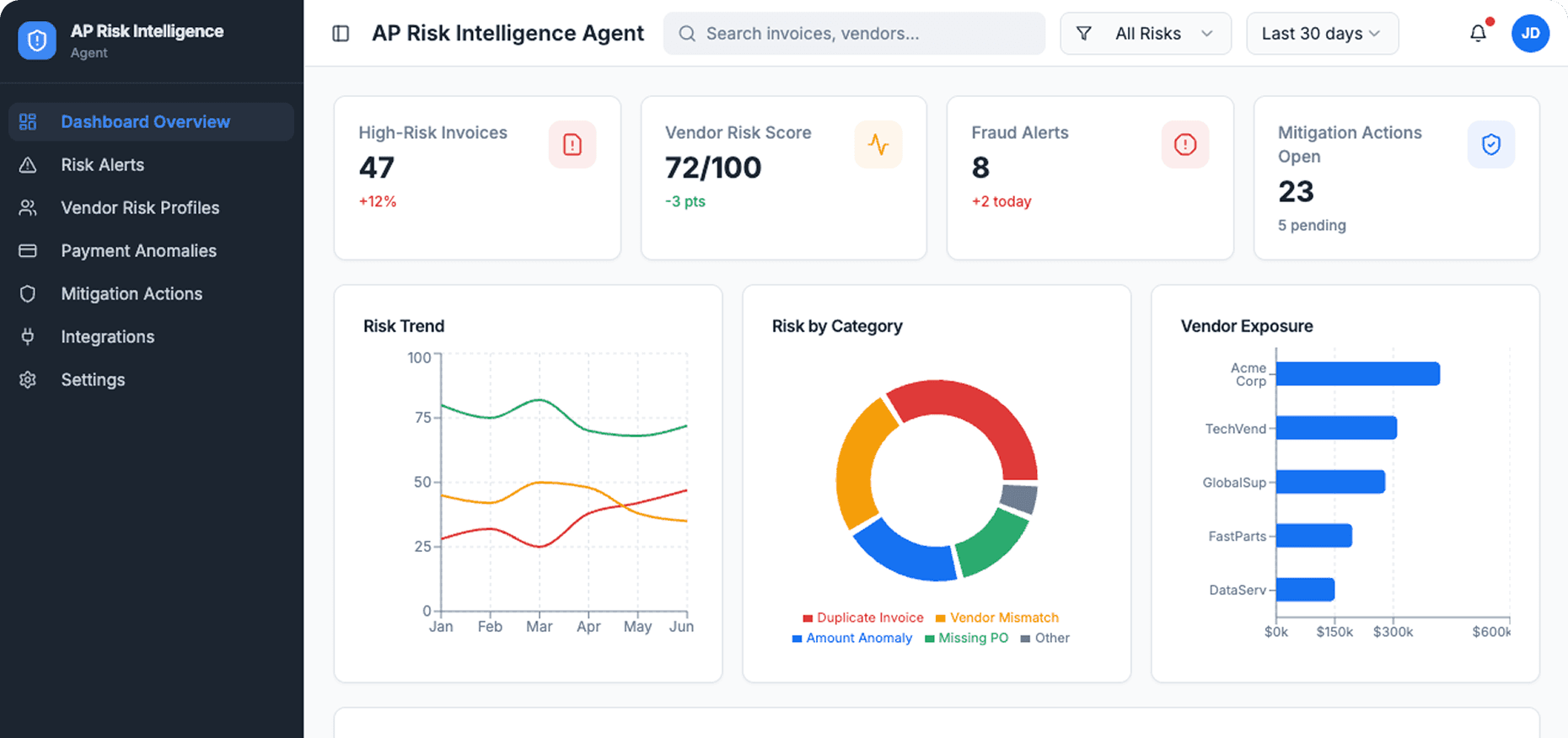This screenshot has width=1568, height=738.
Task: Click the "-3 pts" text
Action: click(685, 201)
